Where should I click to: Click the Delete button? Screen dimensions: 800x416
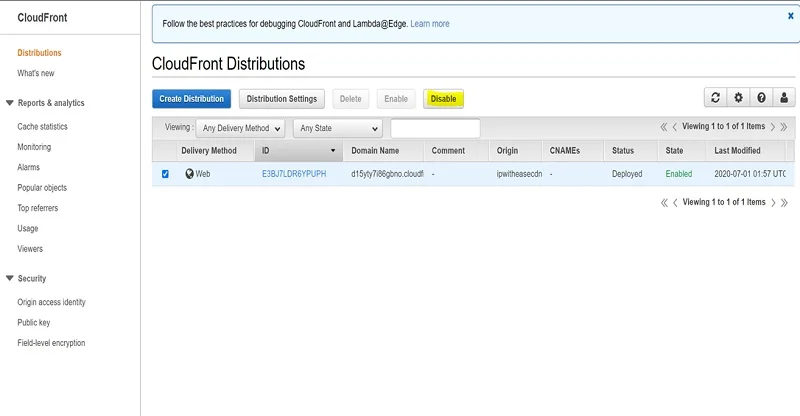pyautogui.click(x=351, y=99)
